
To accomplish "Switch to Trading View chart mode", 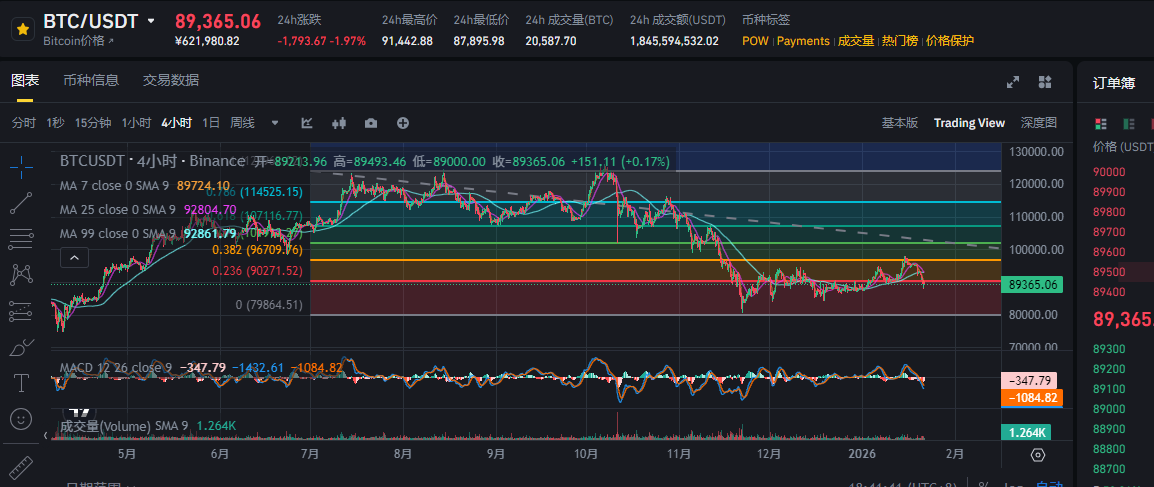I will [x=969, y=123].
